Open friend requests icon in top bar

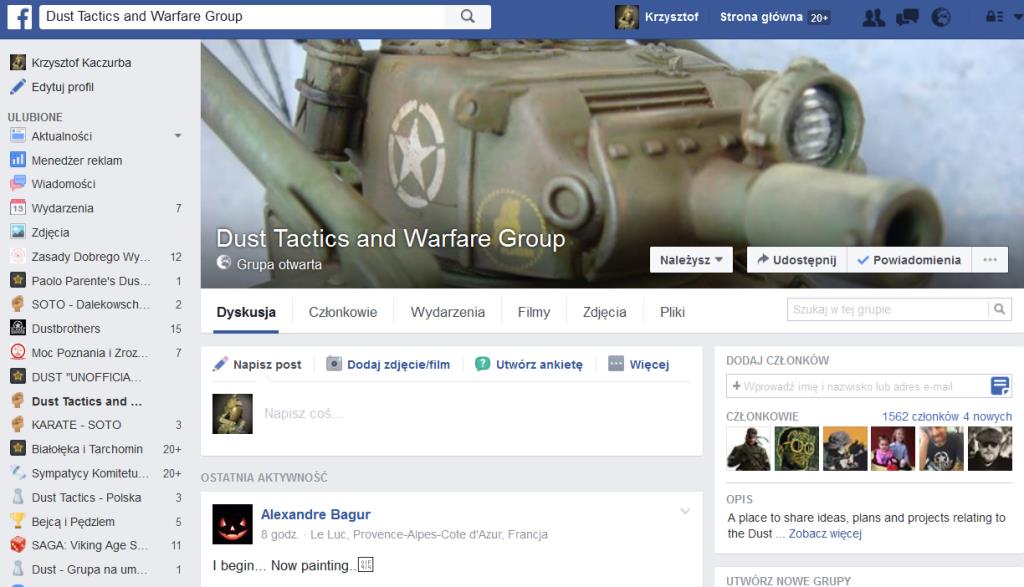pyautogui.click(x=873, y=18)
